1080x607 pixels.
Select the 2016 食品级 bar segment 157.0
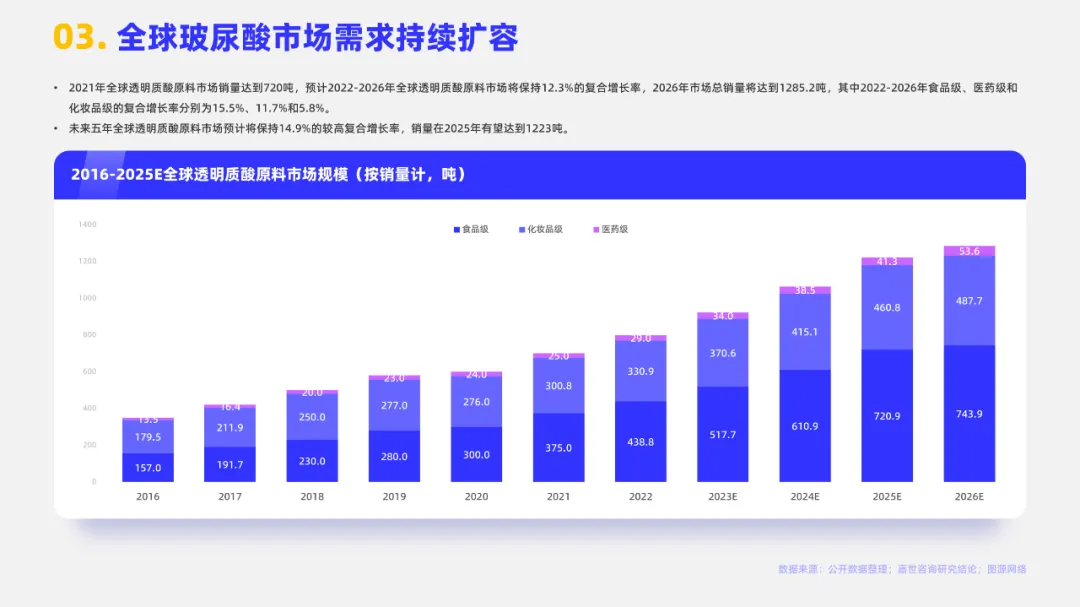click(148, 467)
